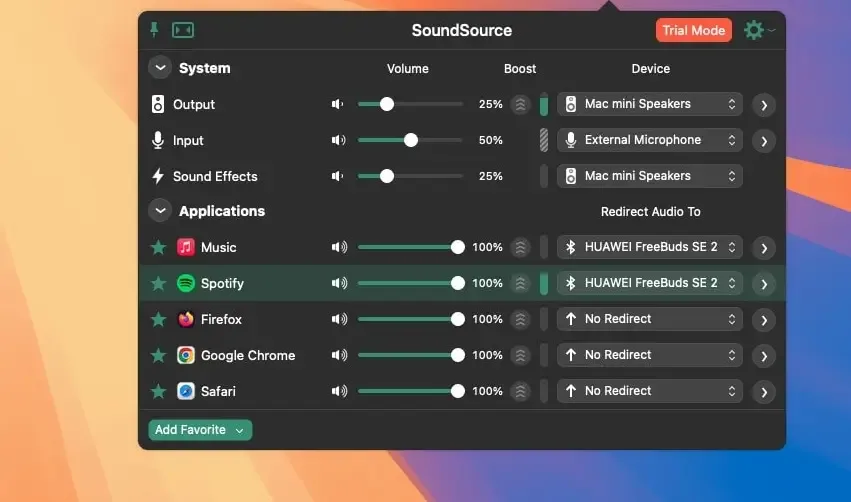The width and height of the screenshot is (851, 502).
Task: Click the Music volume slider
Action: pyautogui.click(x=411, y=247)
